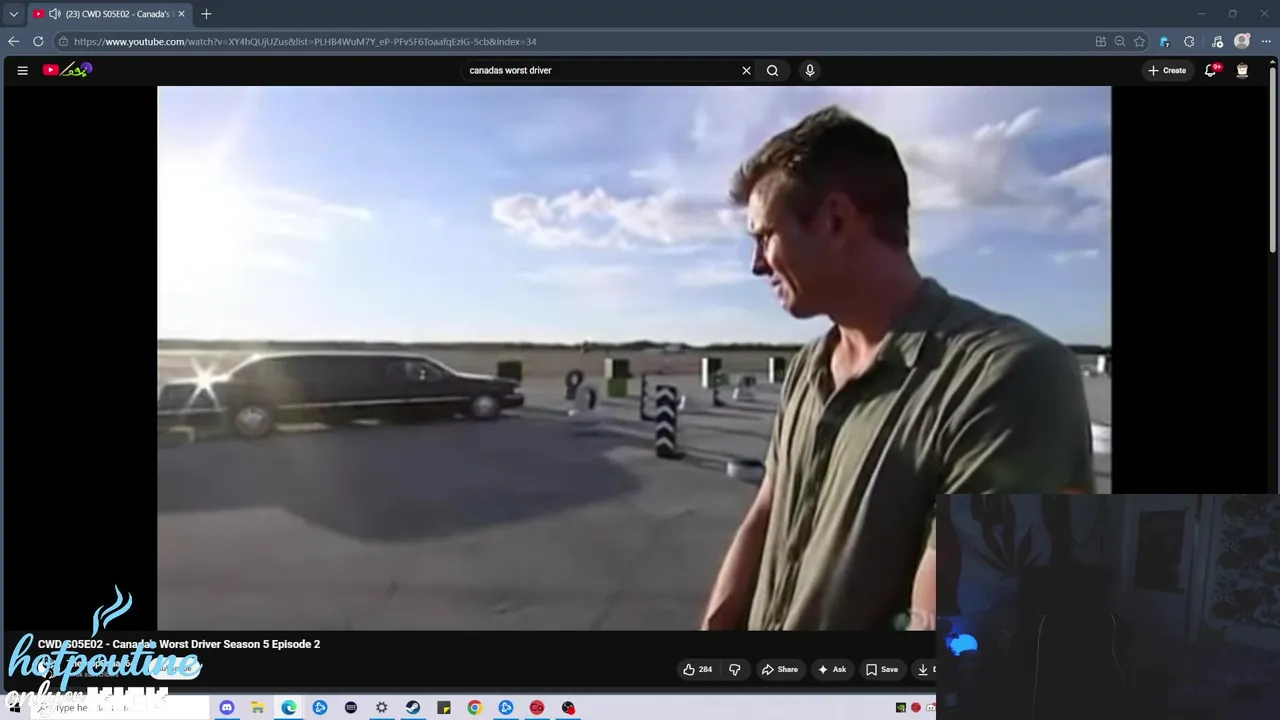The width and height of the screenshot is (1280, 720).
Task: Open the YouTube account avatar menu
Action: pyautogui.click(x=1242, y=70)
